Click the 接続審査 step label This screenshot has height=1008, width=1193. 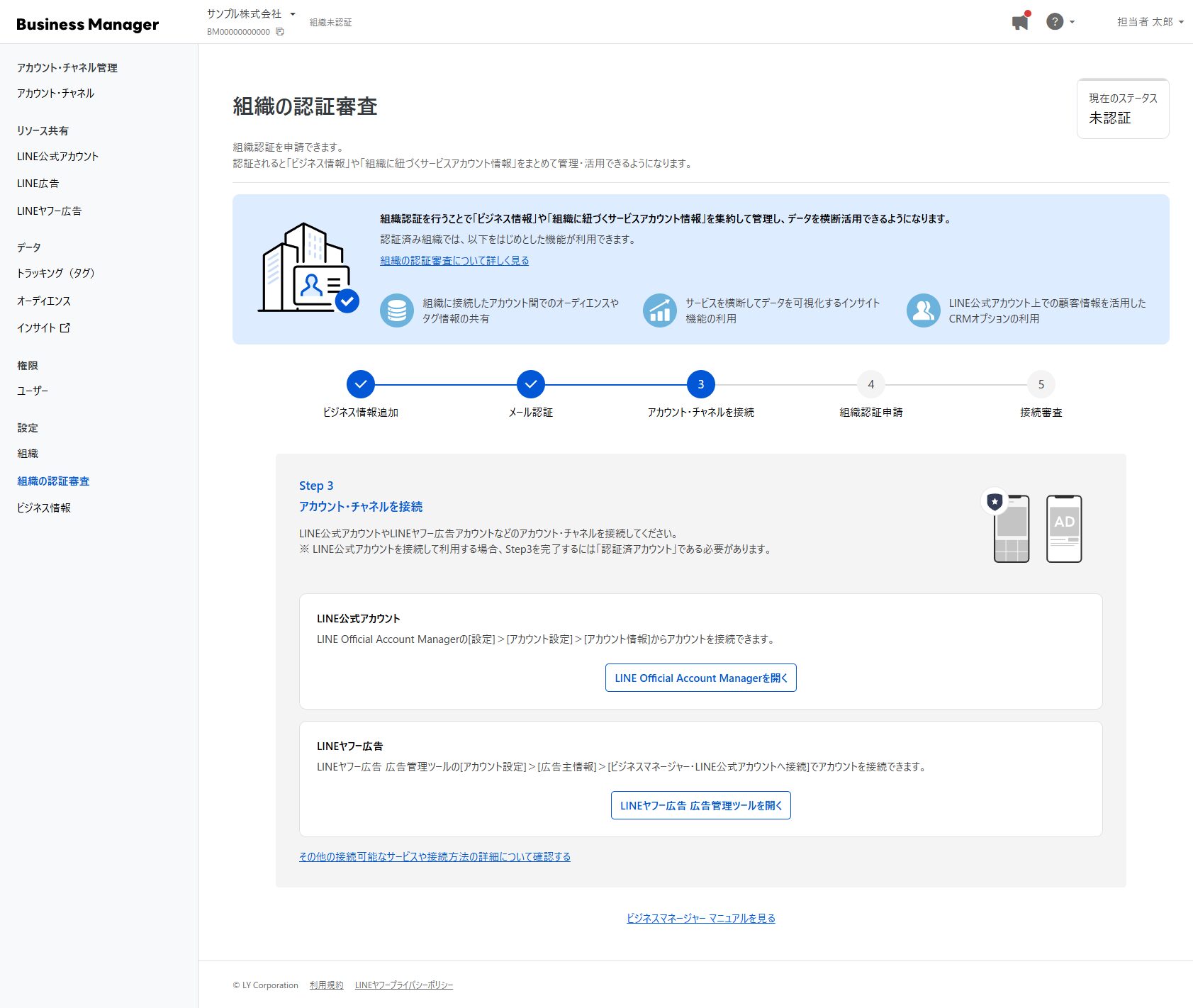point(1041,412)
